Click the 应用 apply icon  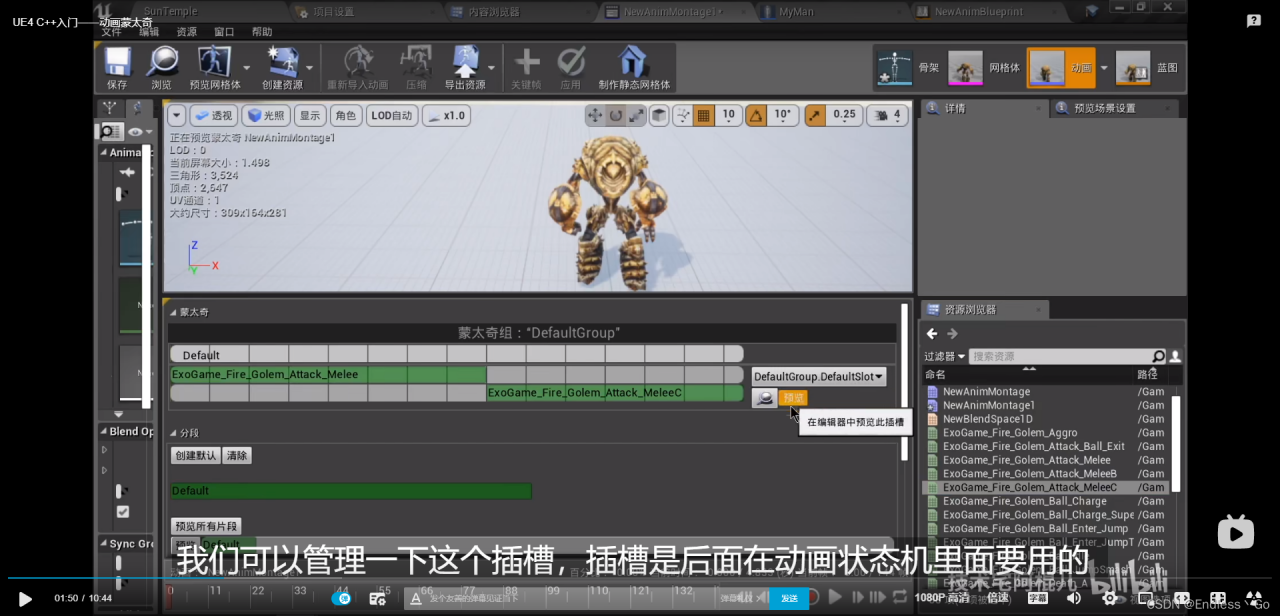pyautogui.click(x=571, y=61)
